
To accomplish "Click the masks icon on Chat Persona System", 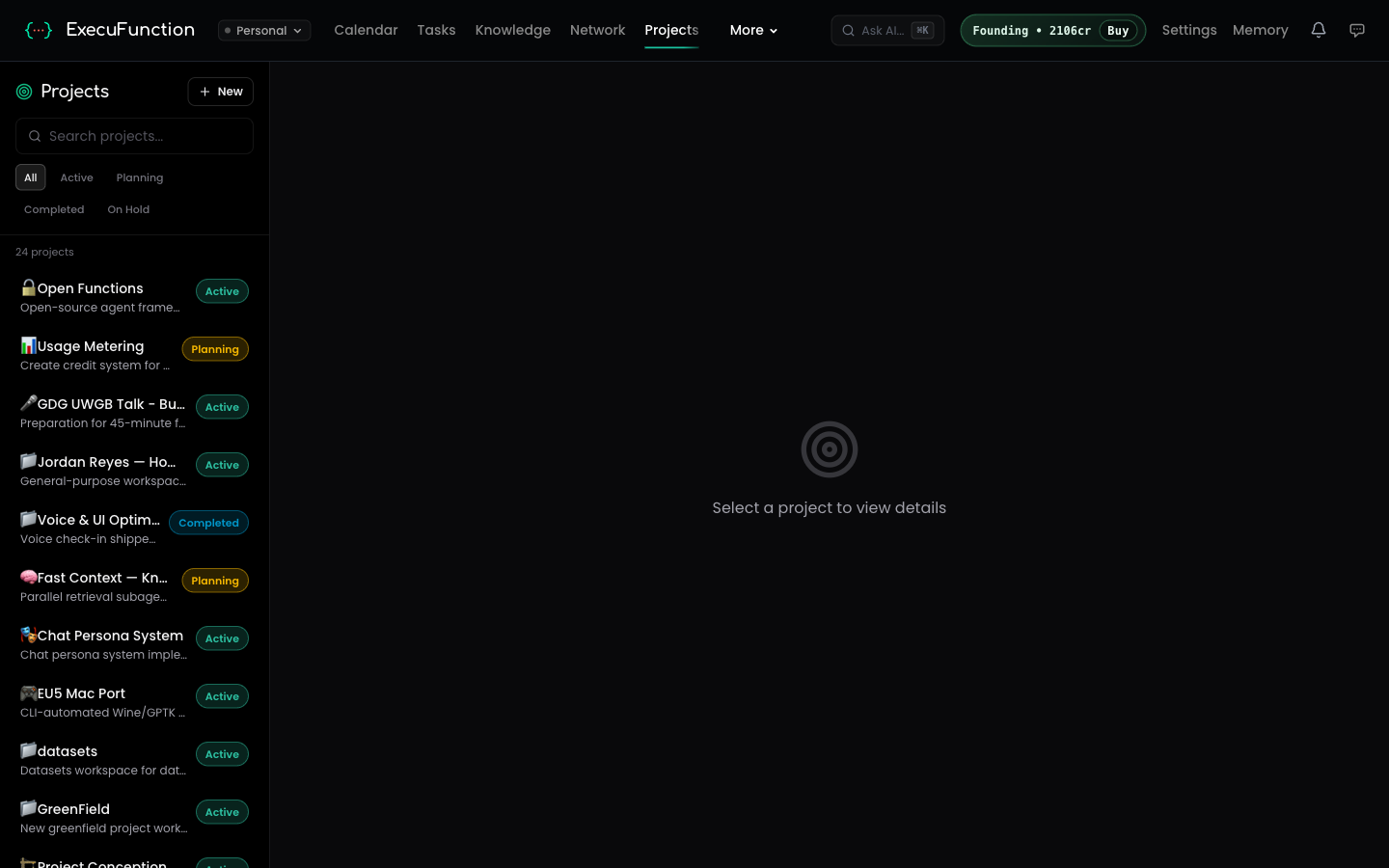I will coord(28,635).
